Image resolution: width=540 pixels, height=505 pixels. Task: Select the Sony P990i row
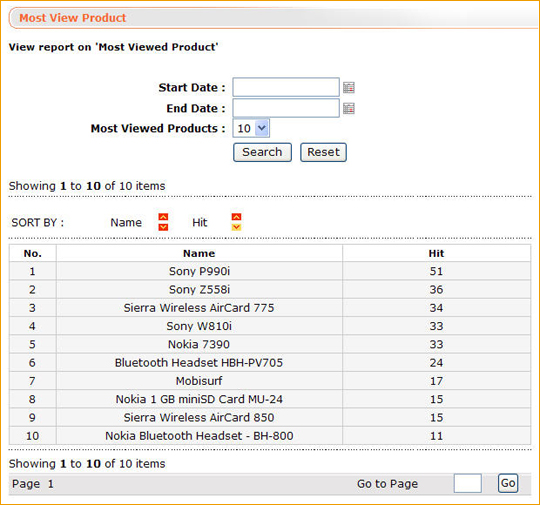tap(270, 271)
